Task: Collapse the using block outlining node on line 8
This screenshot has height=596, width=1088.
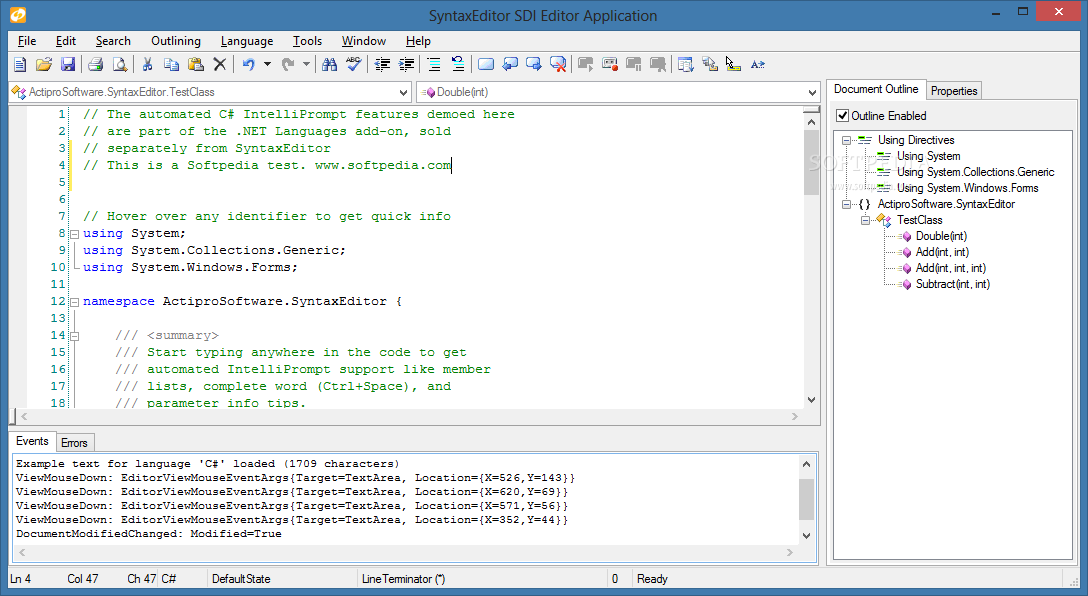Action: click(x=74, y=234)
